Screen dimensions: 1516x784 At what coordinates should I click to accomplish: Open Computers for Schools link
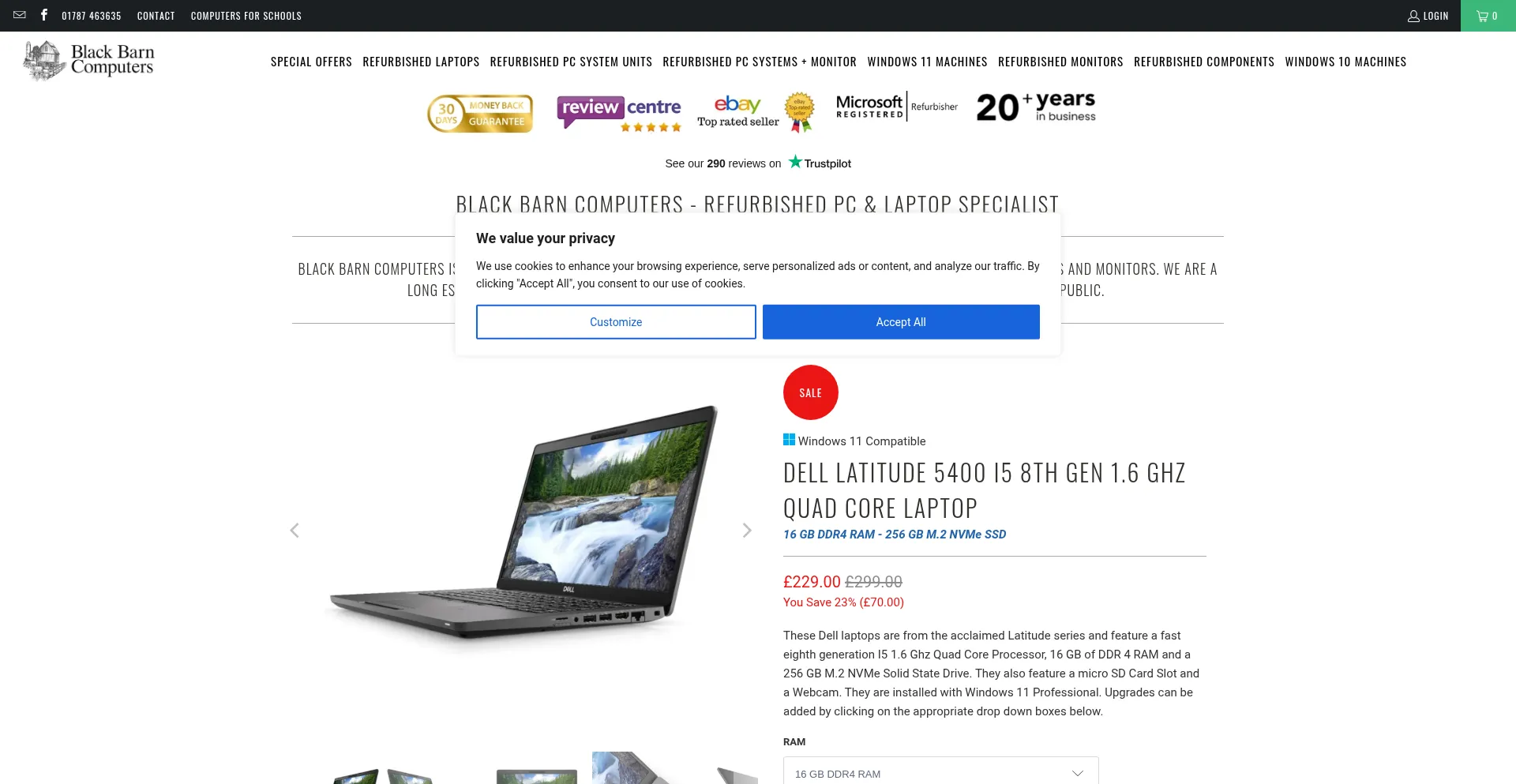246,16
